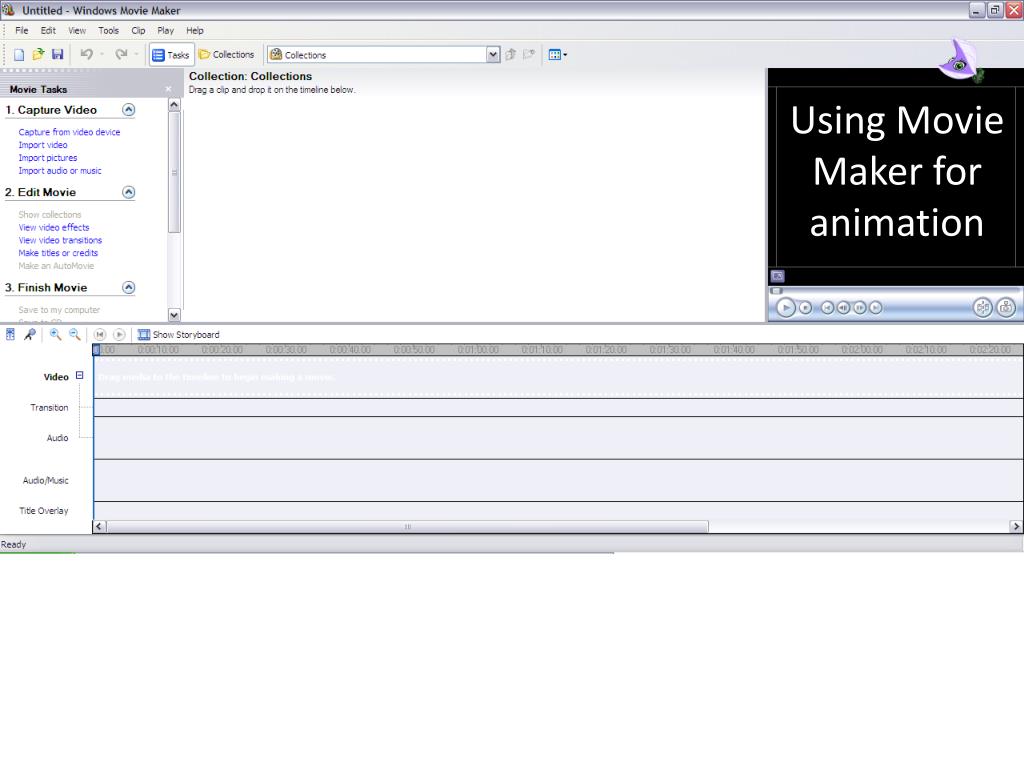The width and height of the screenshot is (1024, 768).
Task: Click the 0:01:00.00 mark on the timeline ruler
Action: [x=478, y=350]
